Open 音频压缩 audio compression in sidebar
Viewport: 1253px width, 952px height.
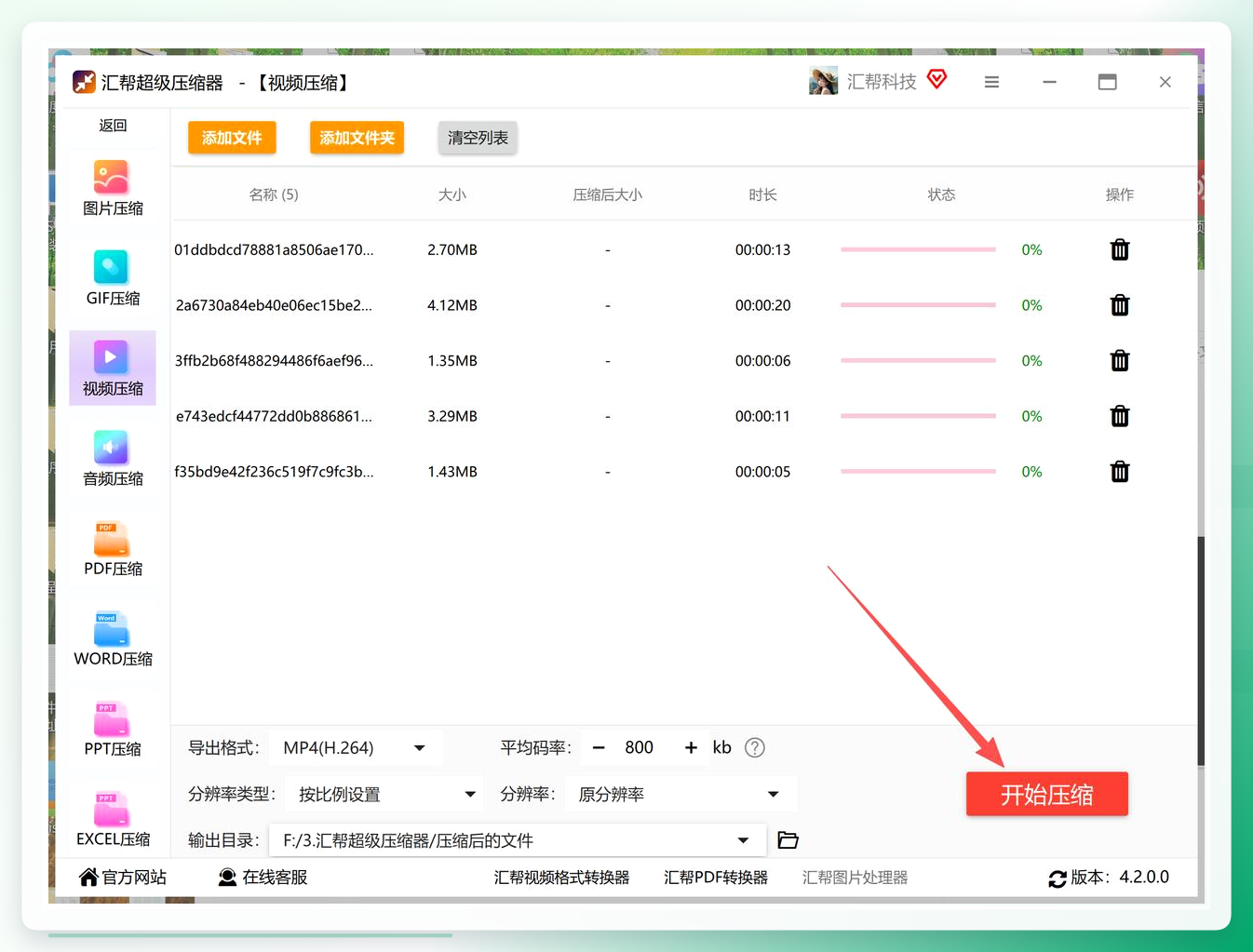113,459
